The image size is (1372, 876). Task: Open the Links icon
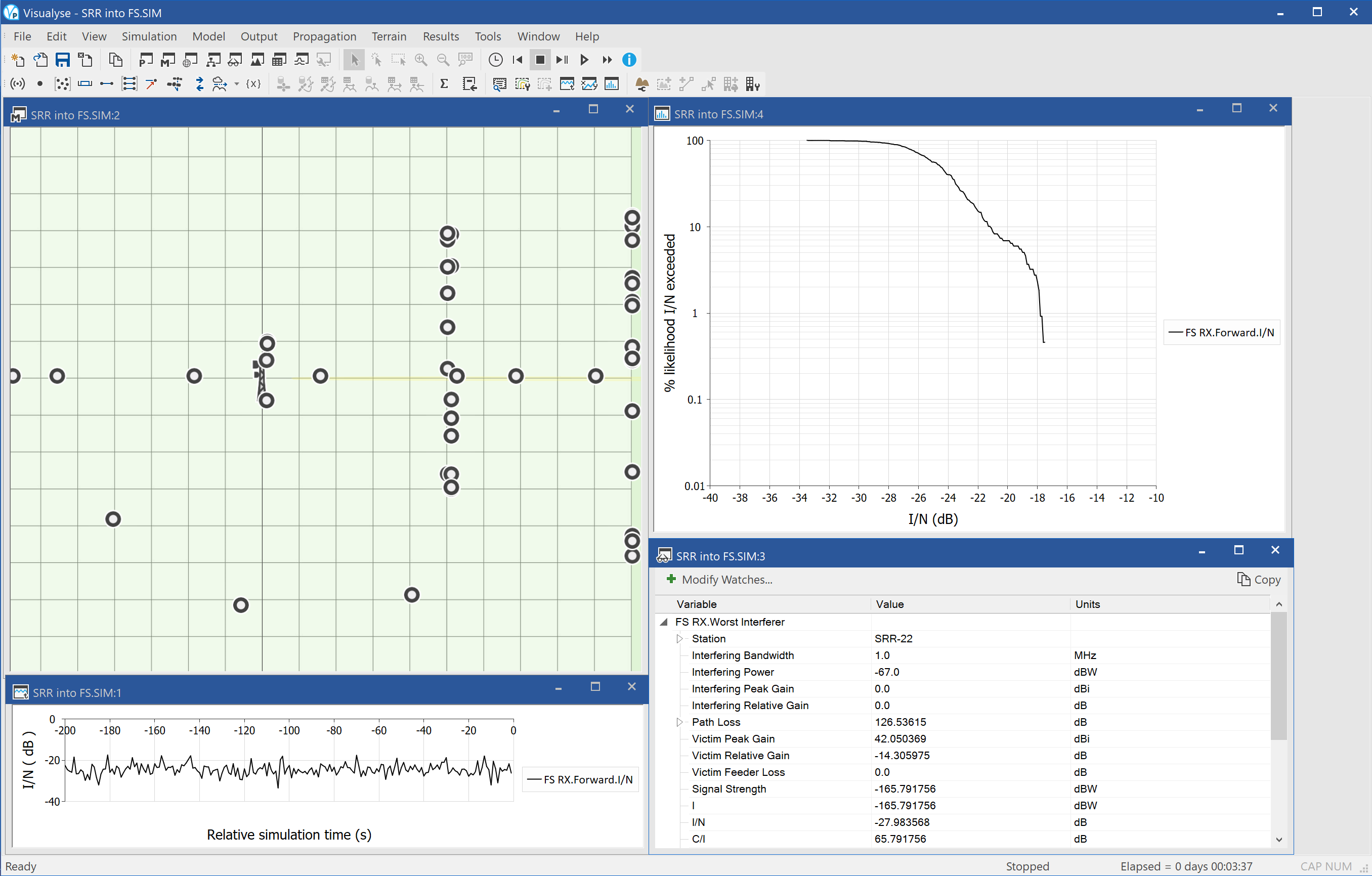(107, 84)
